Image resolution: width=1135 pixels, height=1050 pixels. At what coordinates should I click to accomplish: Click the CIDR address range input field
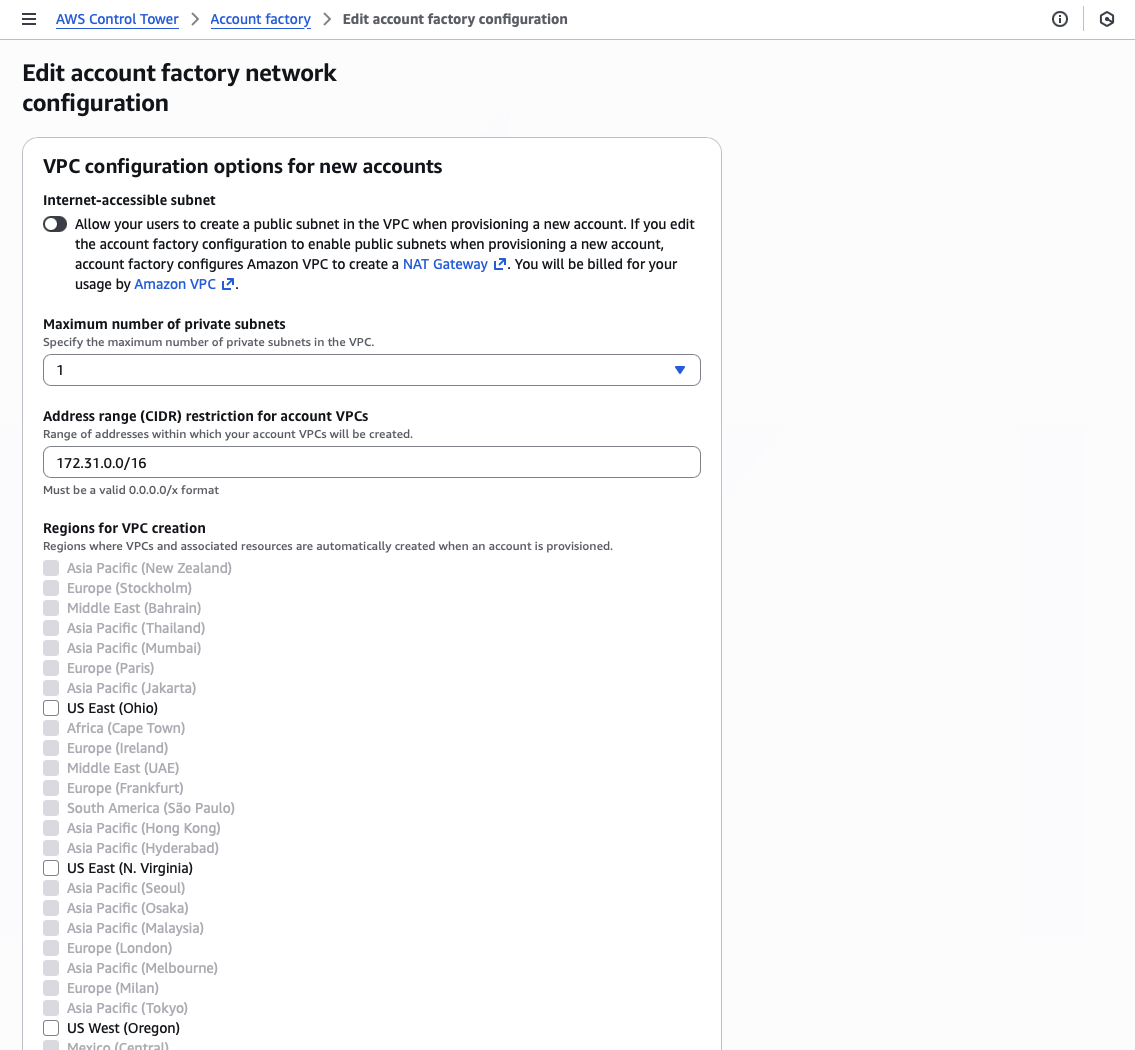tap(371, 462)
